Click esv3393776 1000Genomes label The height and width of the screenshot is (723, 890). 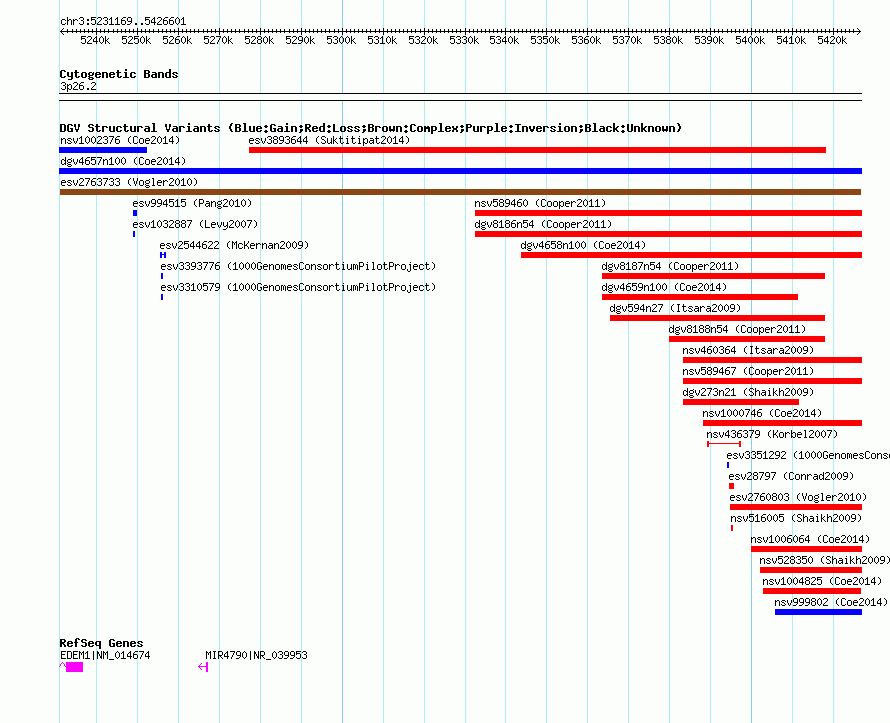298,266
